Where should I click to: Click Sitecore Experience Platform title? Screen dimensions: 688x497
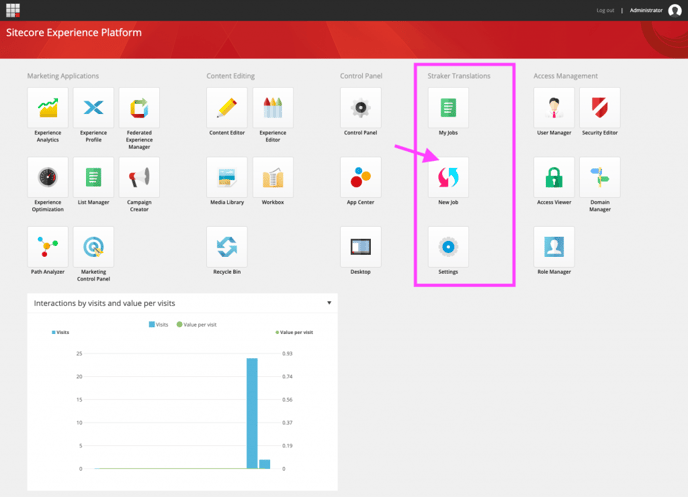tap(74, 32)
